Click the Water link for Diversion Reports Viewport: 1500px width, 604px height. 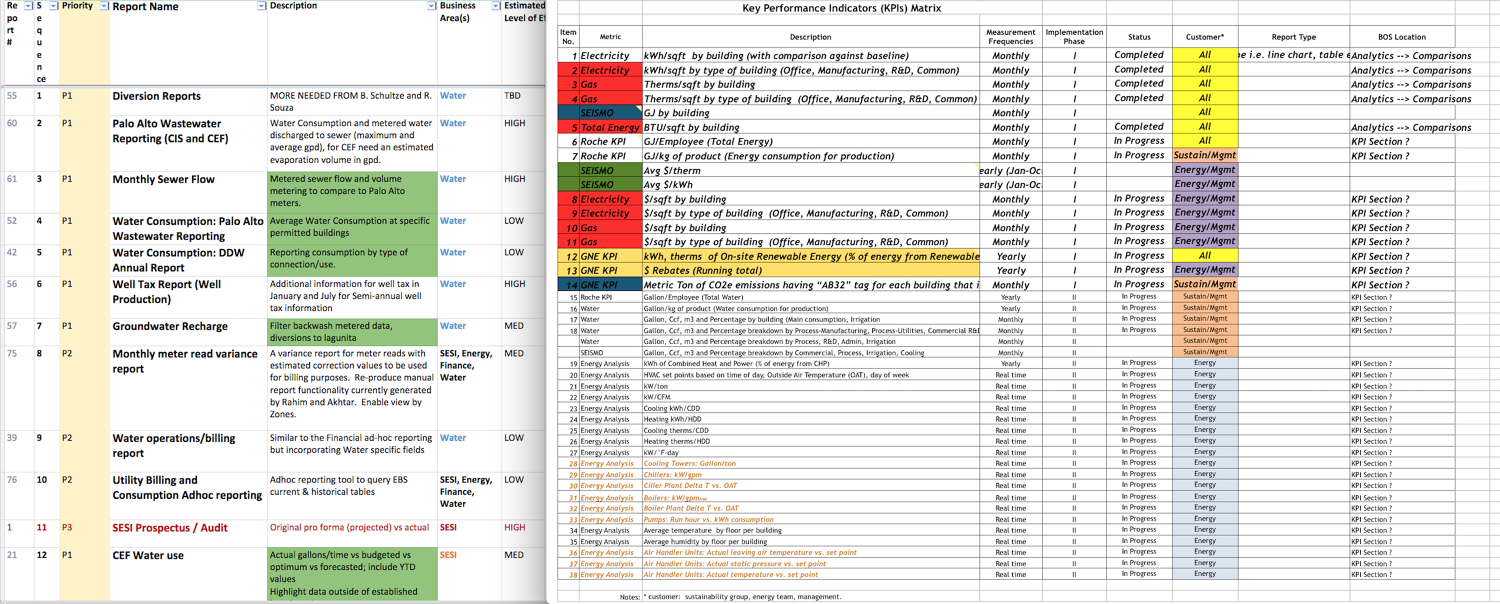click(453, 97)
